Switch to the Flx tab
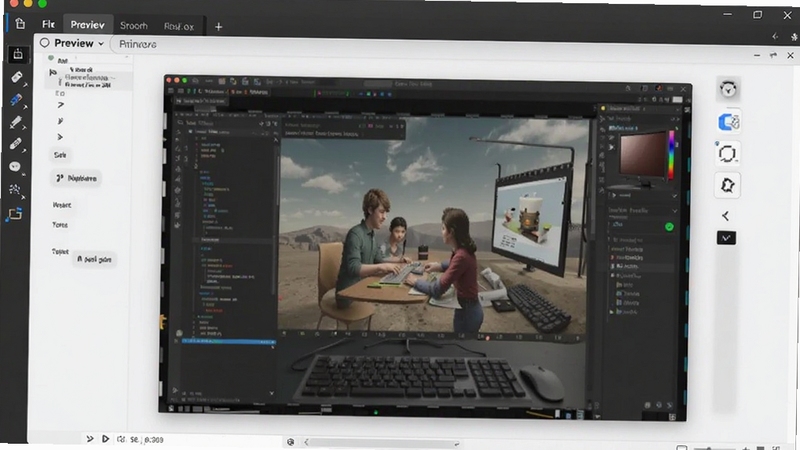Viewport: 800px width, 450px height. [48, 24]
